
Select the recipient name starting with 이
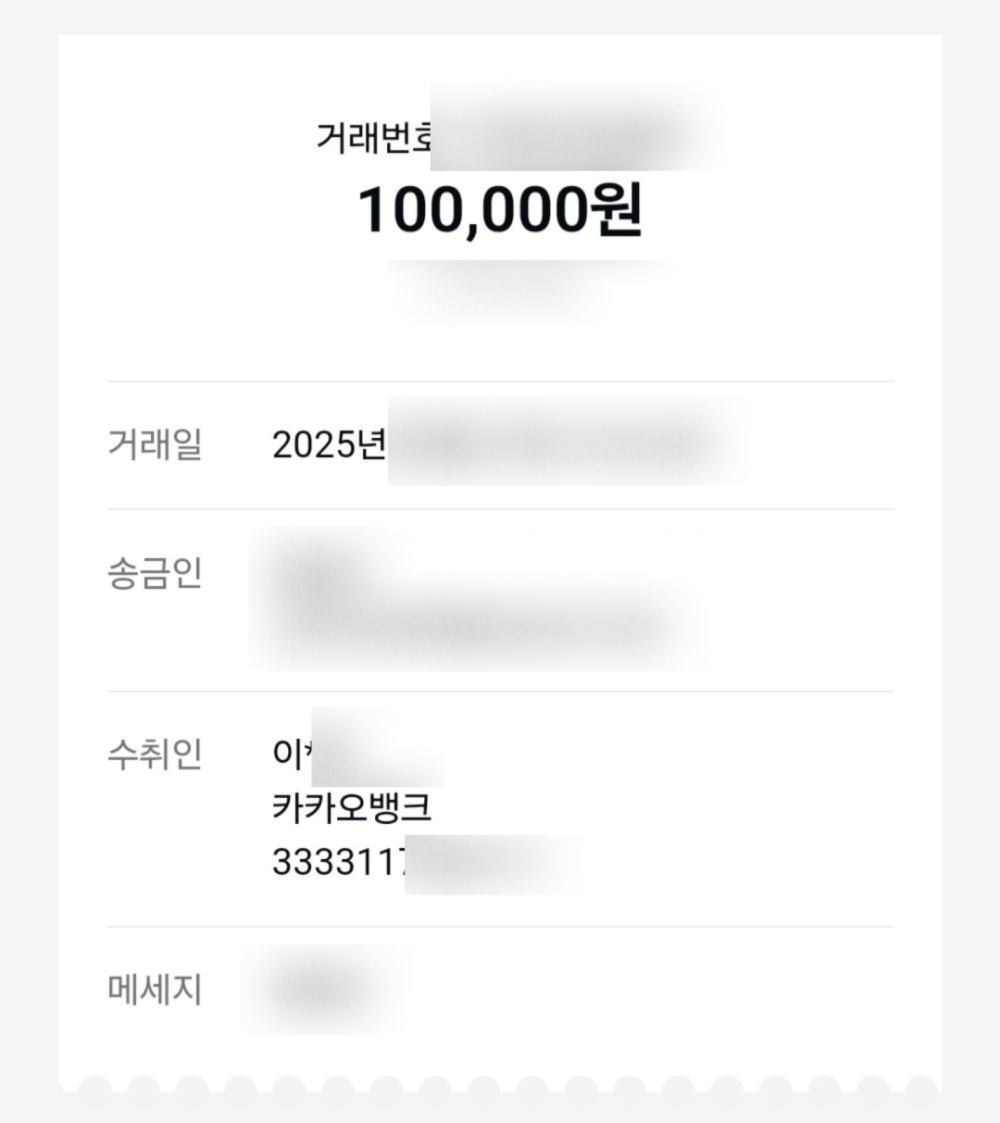point(358,752)
